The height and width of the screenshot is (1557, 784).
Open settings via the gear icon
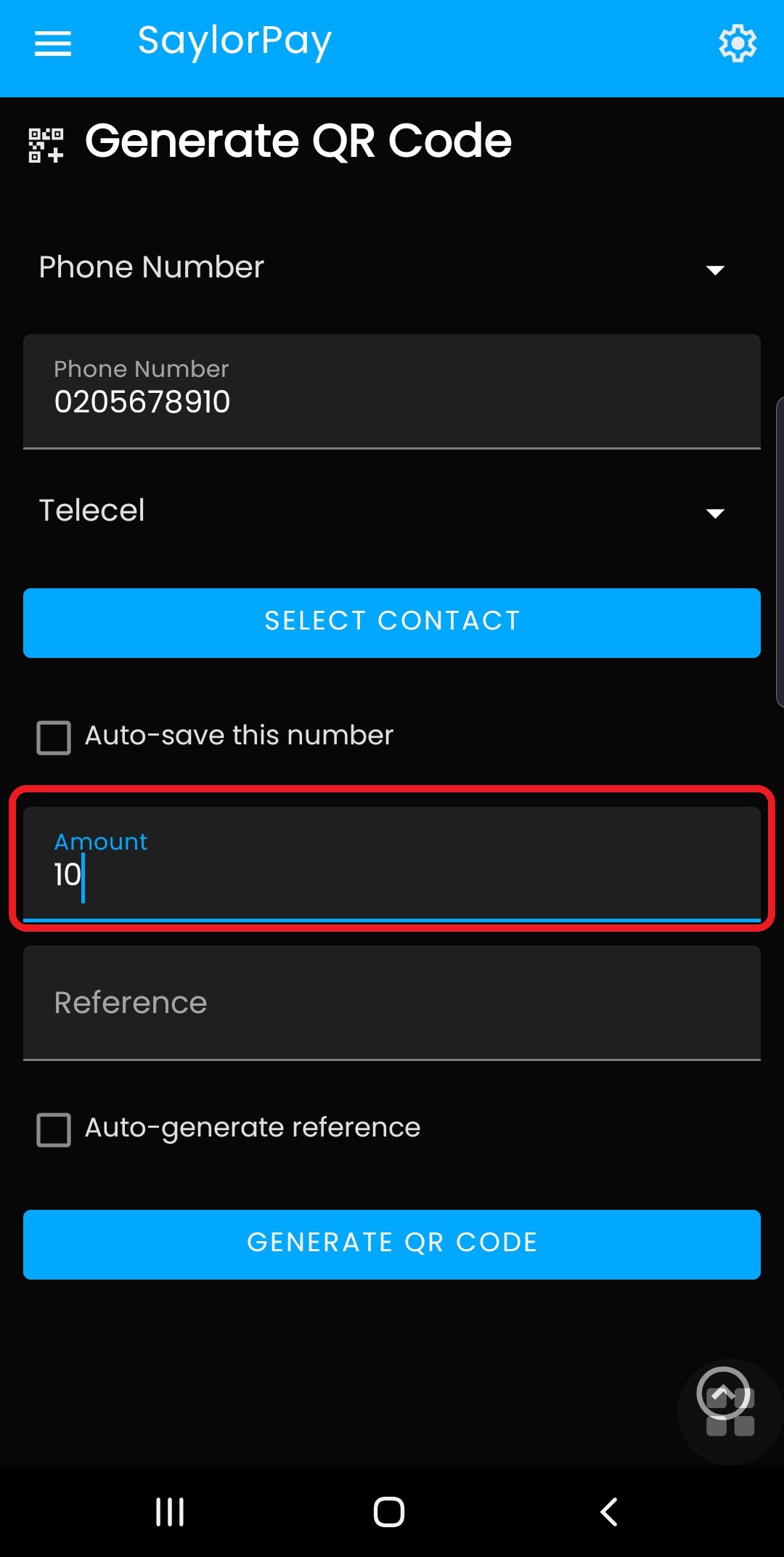pyautogui.click(x=738, y=44)
